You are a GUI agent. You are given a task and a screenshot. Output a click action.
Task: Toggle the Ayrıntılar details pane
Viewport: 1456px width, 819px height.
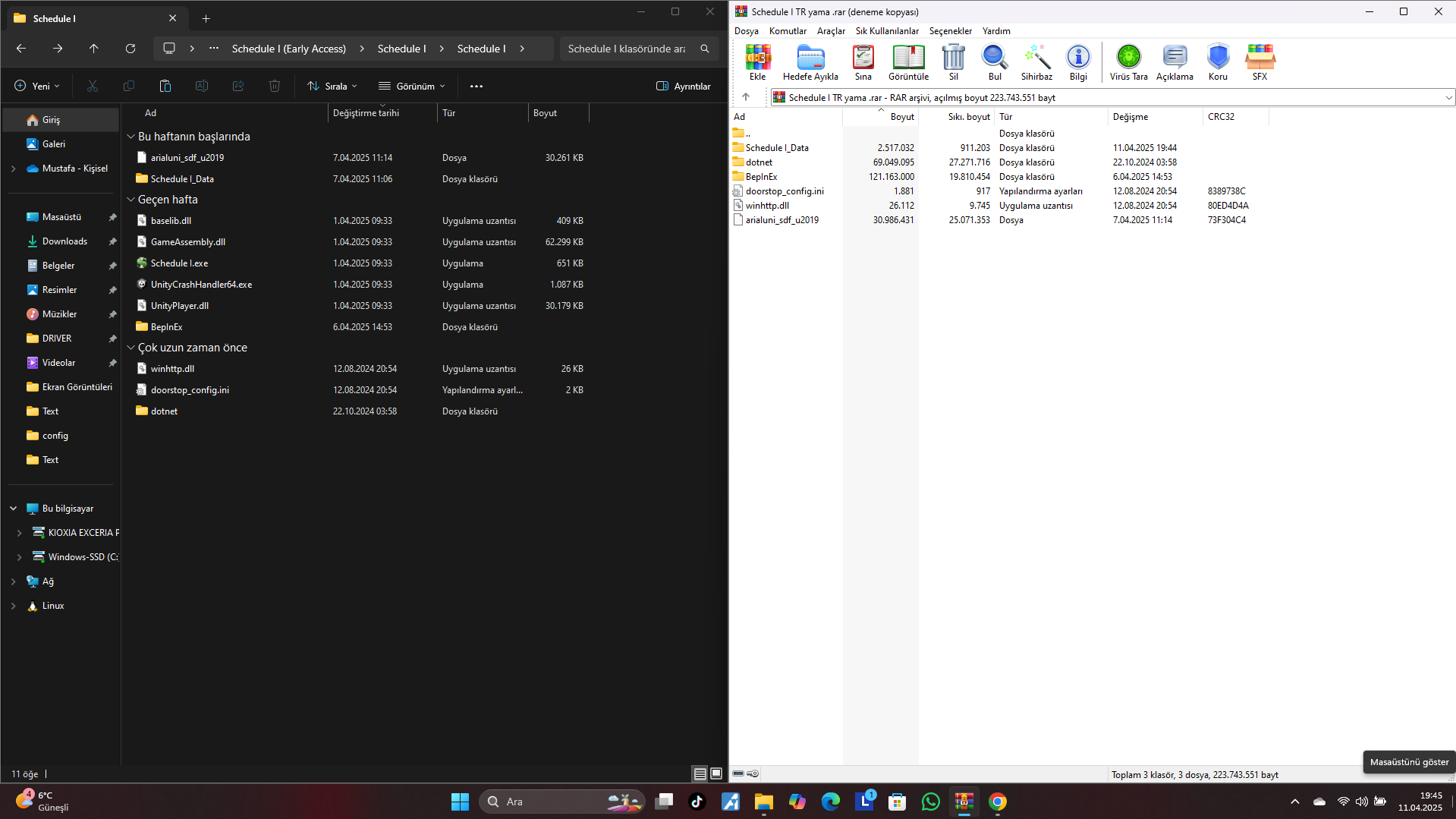684,86
